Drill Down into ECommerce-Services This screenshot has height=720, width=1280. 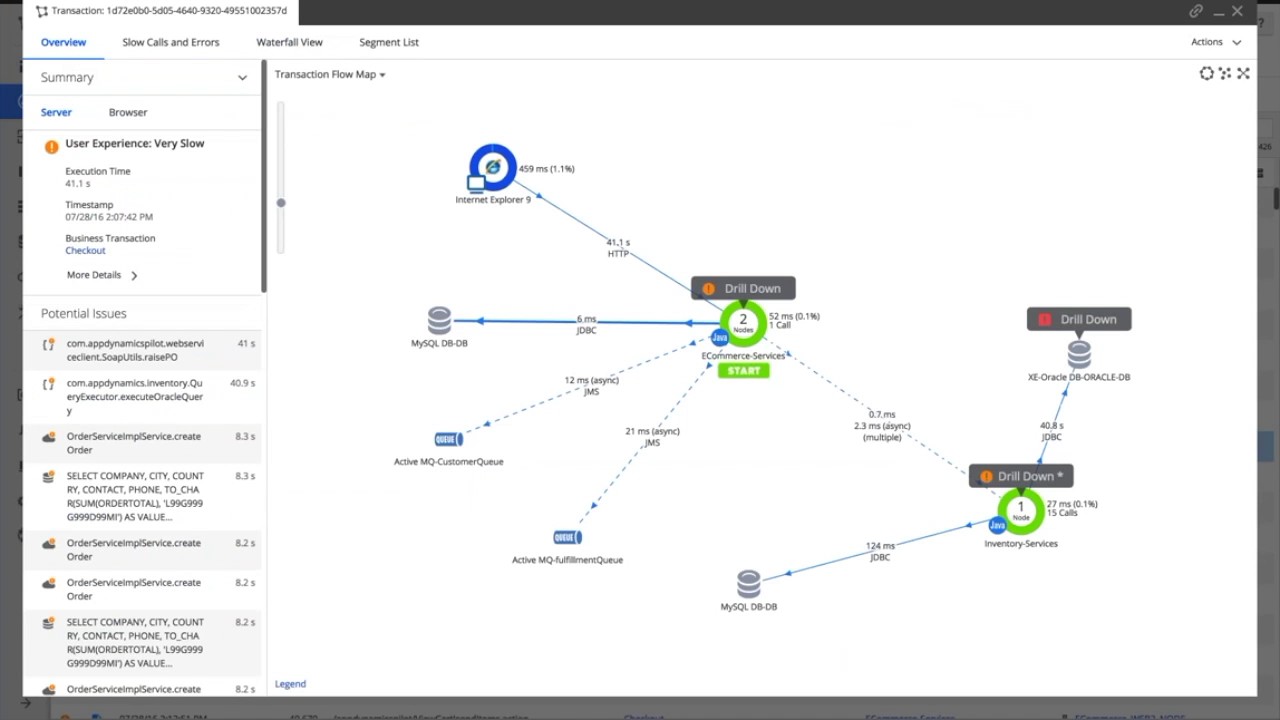click(743, 288)
